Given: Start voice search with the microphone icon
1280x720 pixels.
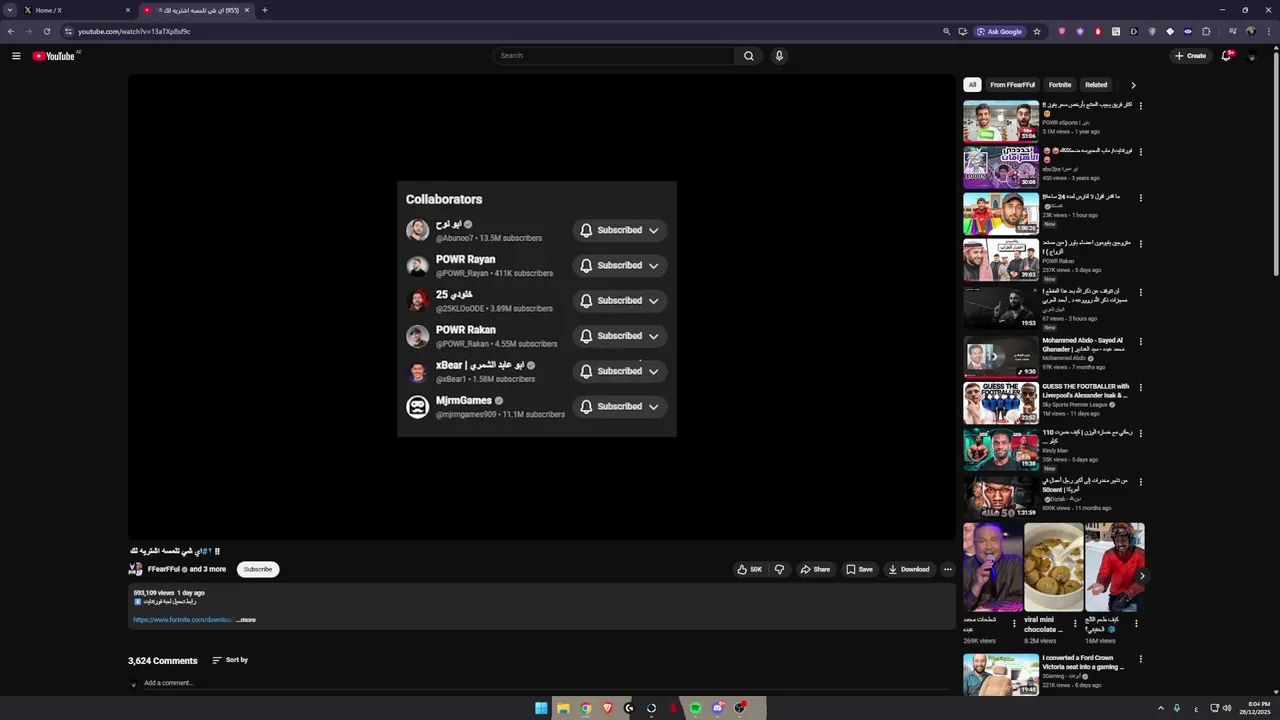Looking at the screenshot, I should (x=779, y=56).
